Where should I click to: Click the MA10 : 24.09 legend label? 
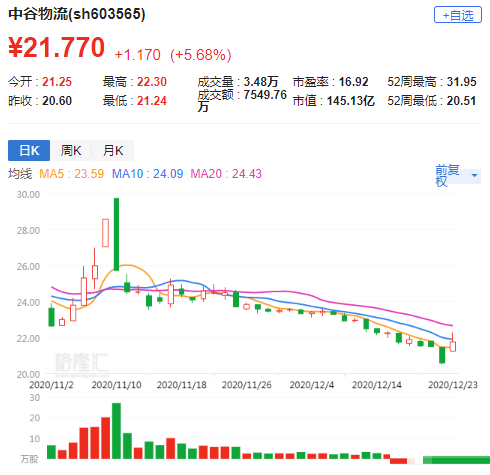[147, 174]
